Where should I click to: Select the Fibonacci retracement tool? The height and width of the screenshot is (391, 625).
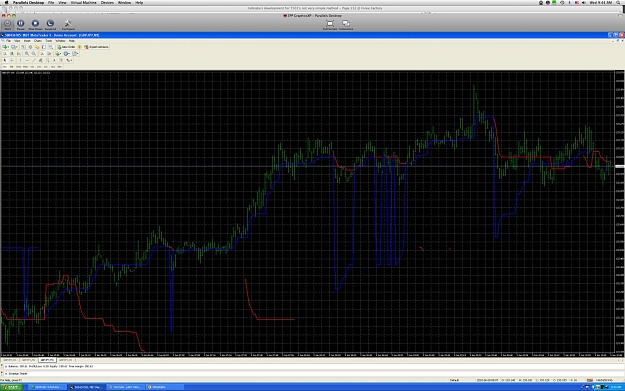[x=47, y=61]
